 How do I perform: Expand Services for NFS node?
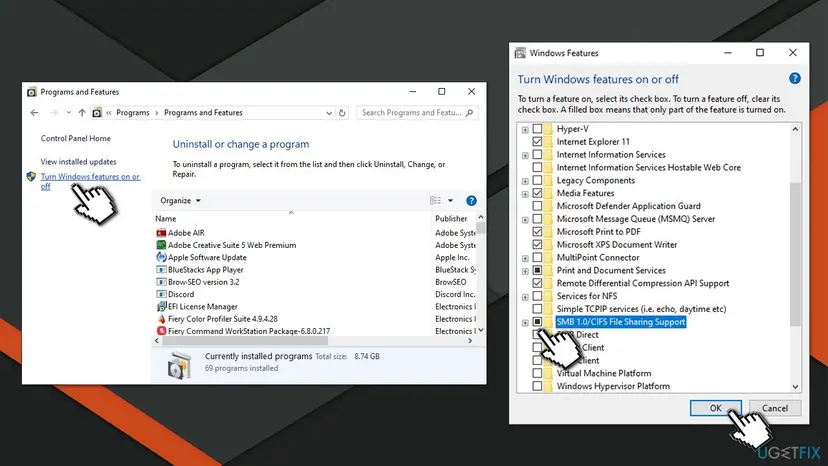525,297
